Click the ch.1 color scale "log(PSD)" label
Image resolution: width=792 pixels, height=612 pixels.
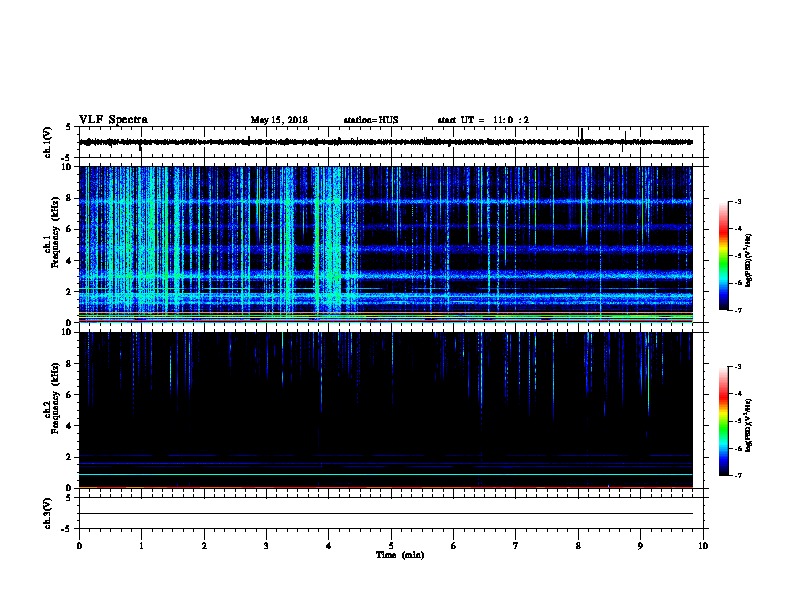[749, 260]
